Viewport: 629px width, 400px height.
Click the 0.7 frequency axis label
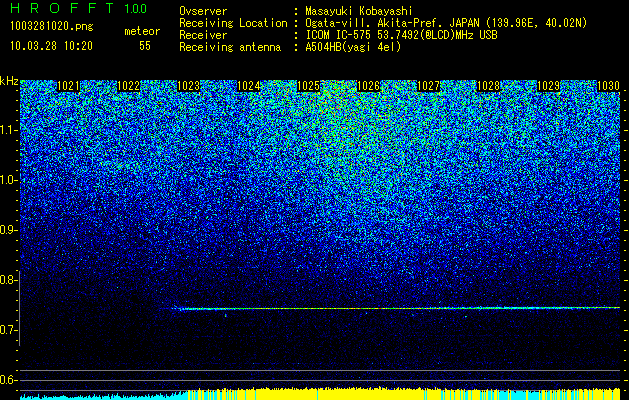pyautogui.click(x=7, y=330)
